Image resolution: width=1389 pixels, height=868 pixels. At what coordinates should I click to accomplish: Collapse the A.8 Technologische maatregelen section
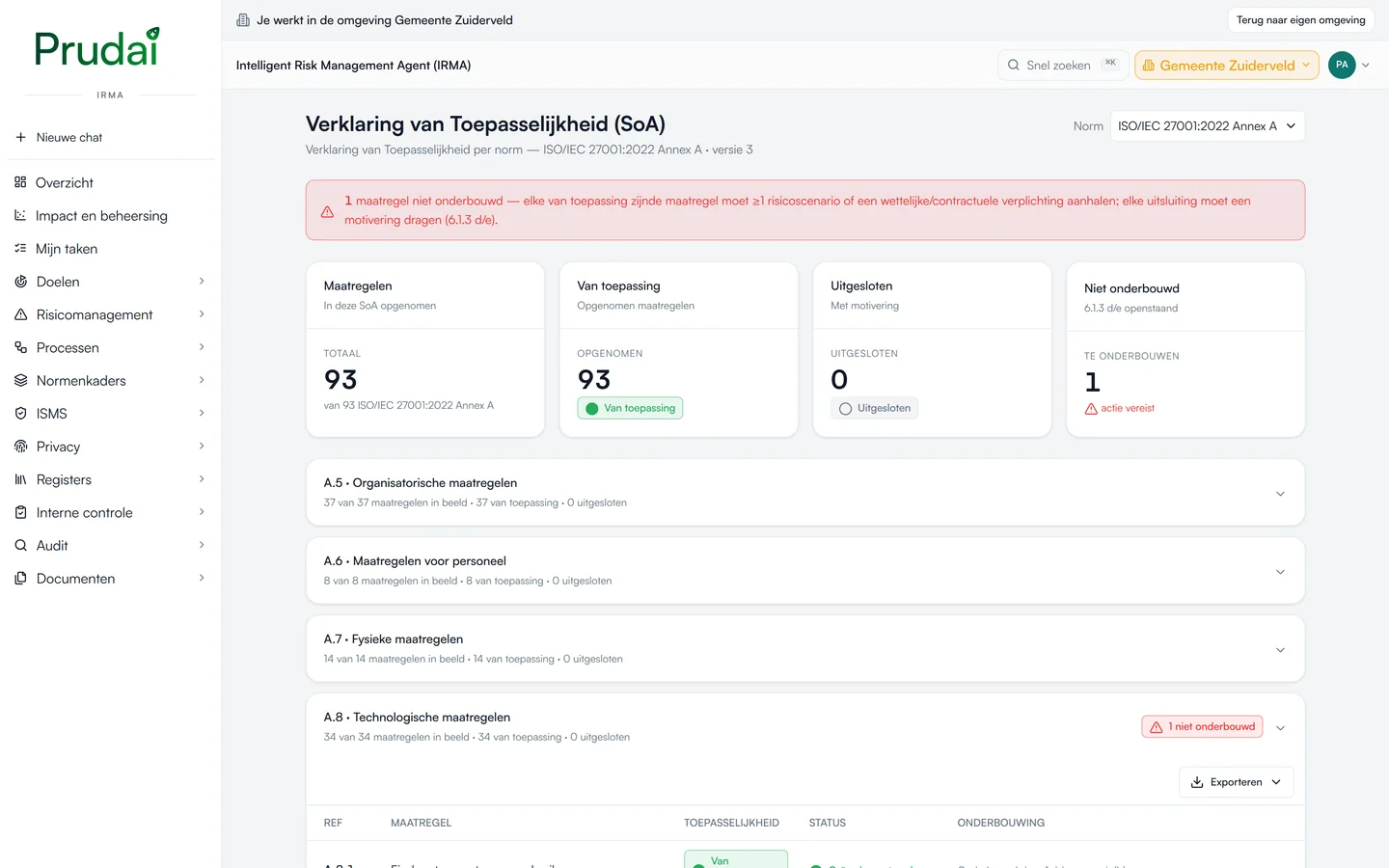pyautogui.click(x=1280, y=727)
